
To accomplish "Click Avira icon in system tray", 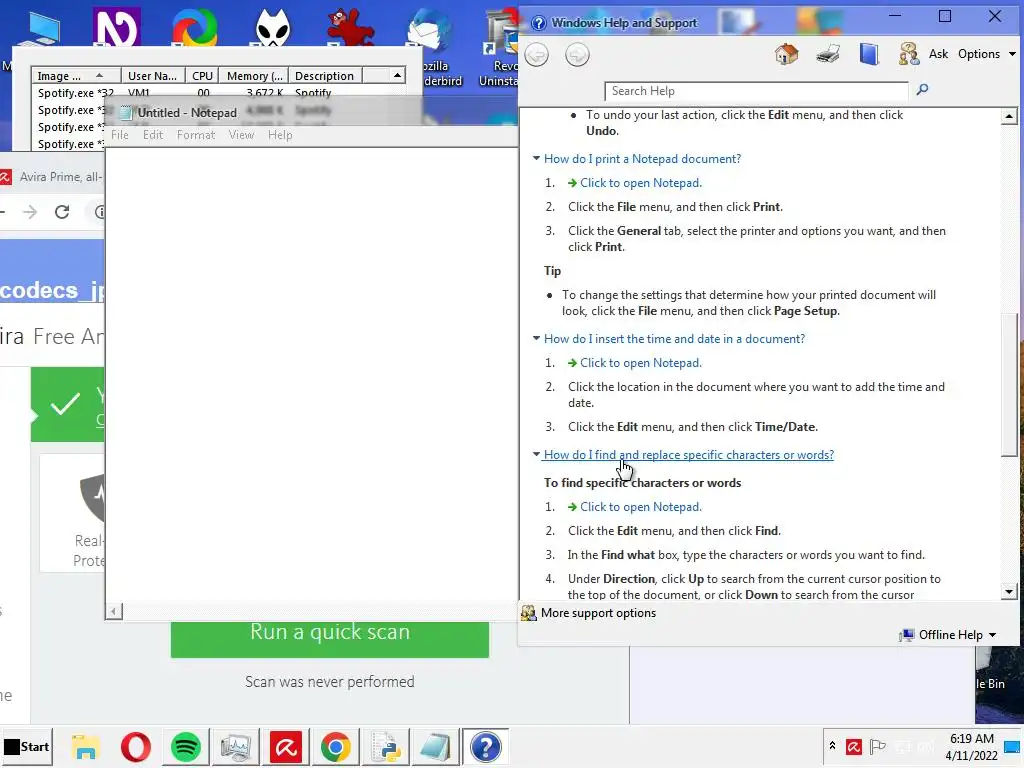I will (854, 746).
